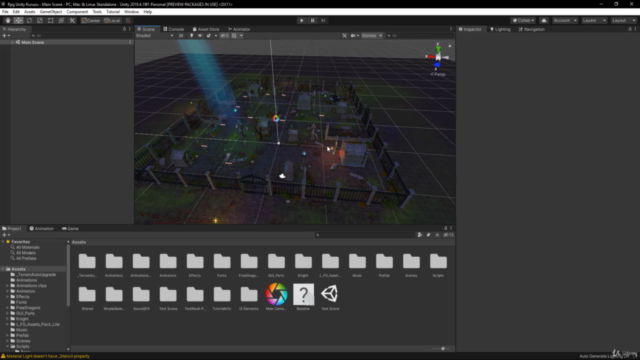This screenshot has width=640, height=360.
Task: Open the Component menu
Action: pos(77,12)
